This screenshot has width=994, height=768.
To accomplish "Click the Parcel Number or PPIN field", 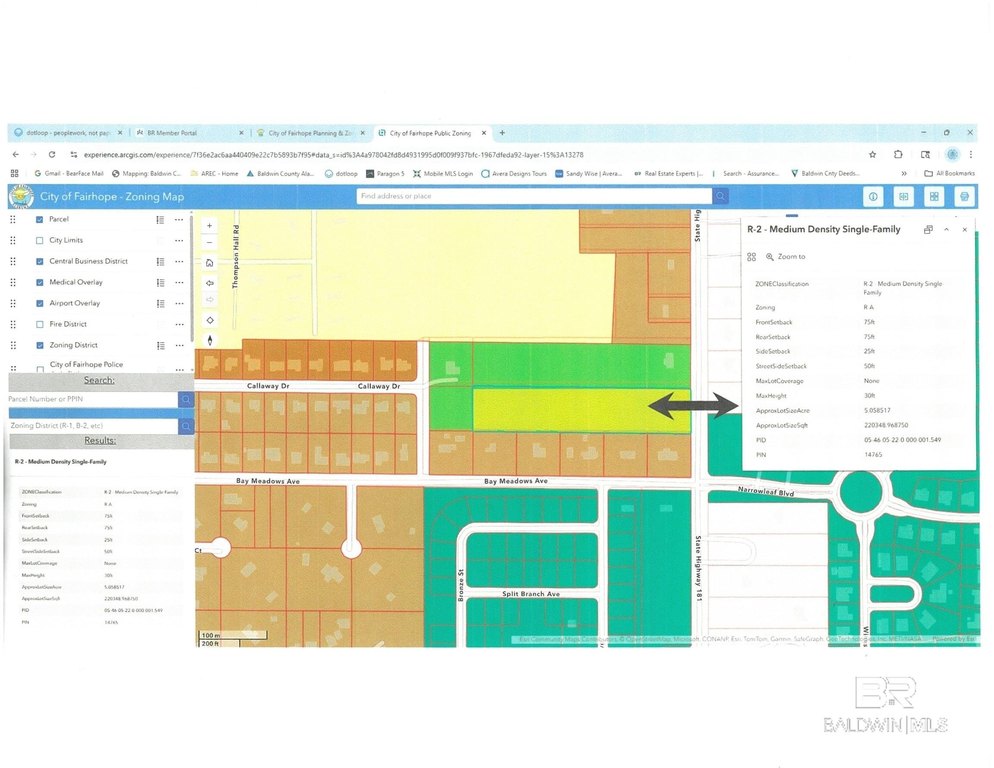I will (92, 399).
